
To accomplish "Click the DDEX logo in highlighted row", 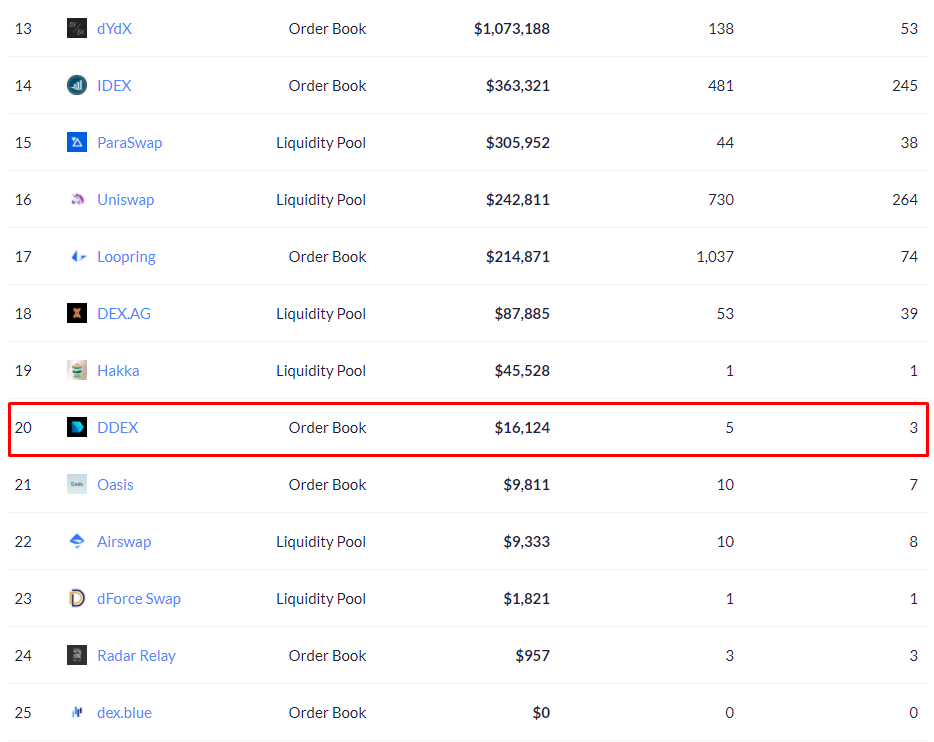I will 76,427.
